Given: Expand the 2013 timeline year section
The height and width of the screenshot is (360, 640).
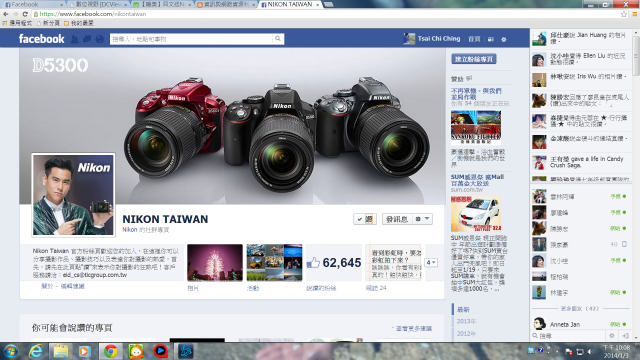Looking at the screenshot, I should [466, 321].
